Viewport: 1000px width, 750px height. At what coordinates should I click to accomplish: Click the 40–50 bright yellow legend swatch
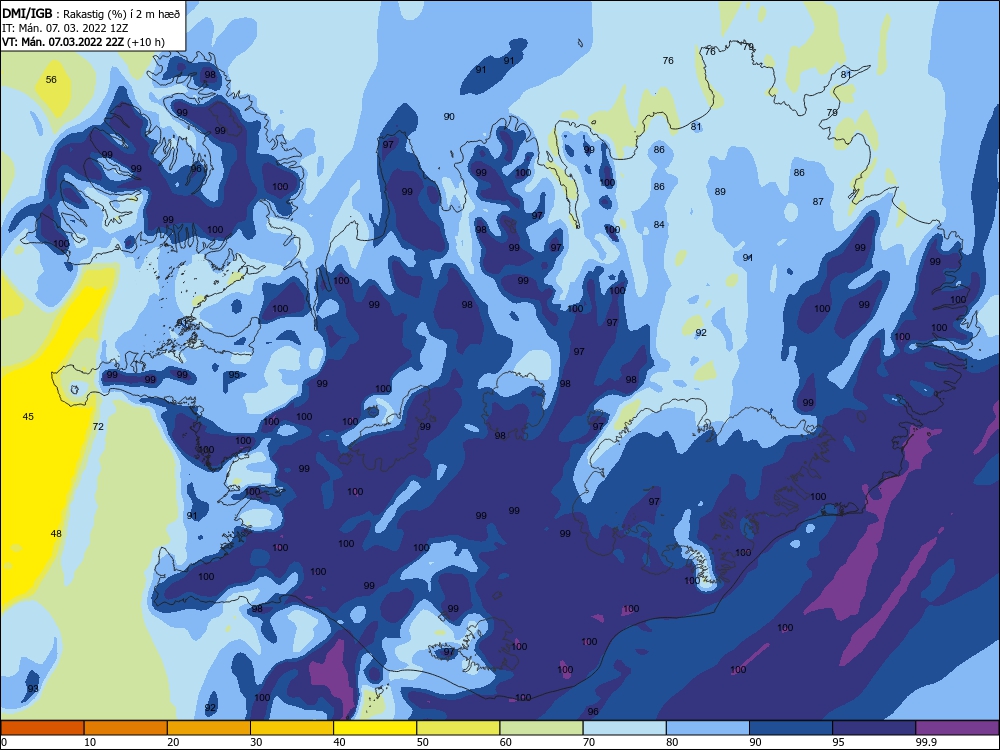pos(375,728)
